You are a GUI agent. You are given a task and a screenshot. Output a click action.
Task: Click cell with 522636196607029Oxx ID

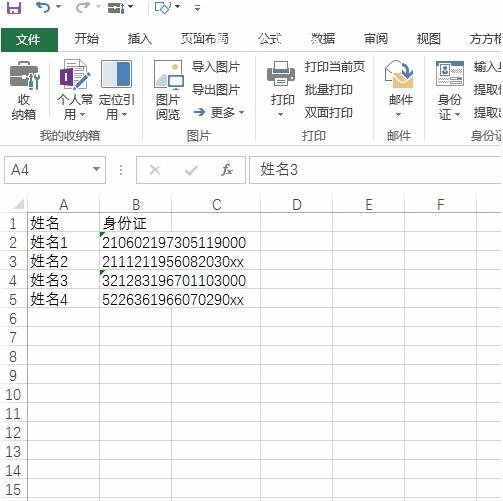[136, 299]
